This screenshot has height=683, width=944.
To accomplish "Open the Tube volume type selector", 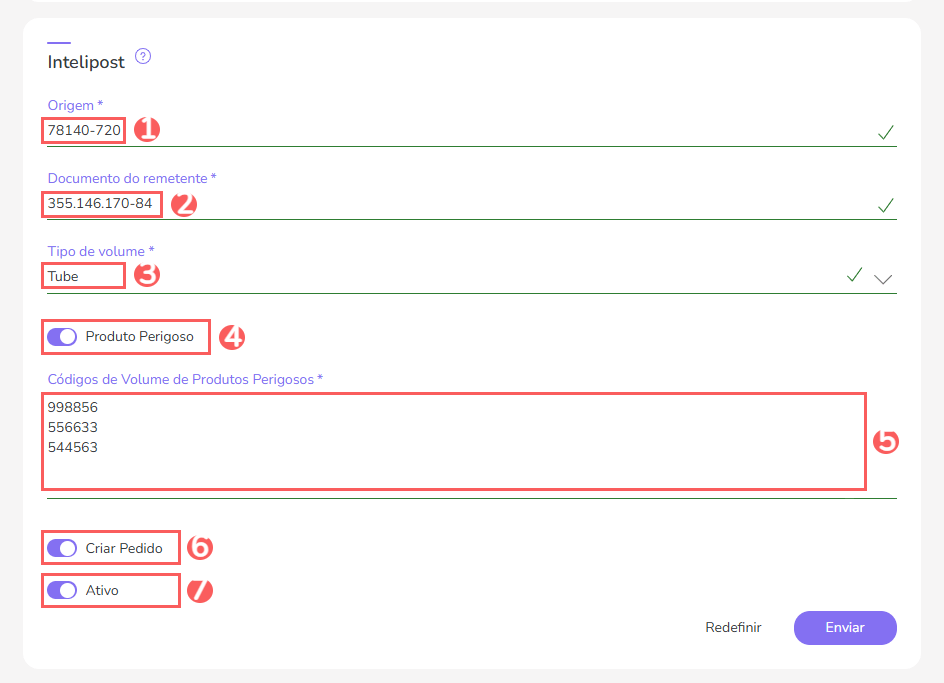I will [400, 276].
